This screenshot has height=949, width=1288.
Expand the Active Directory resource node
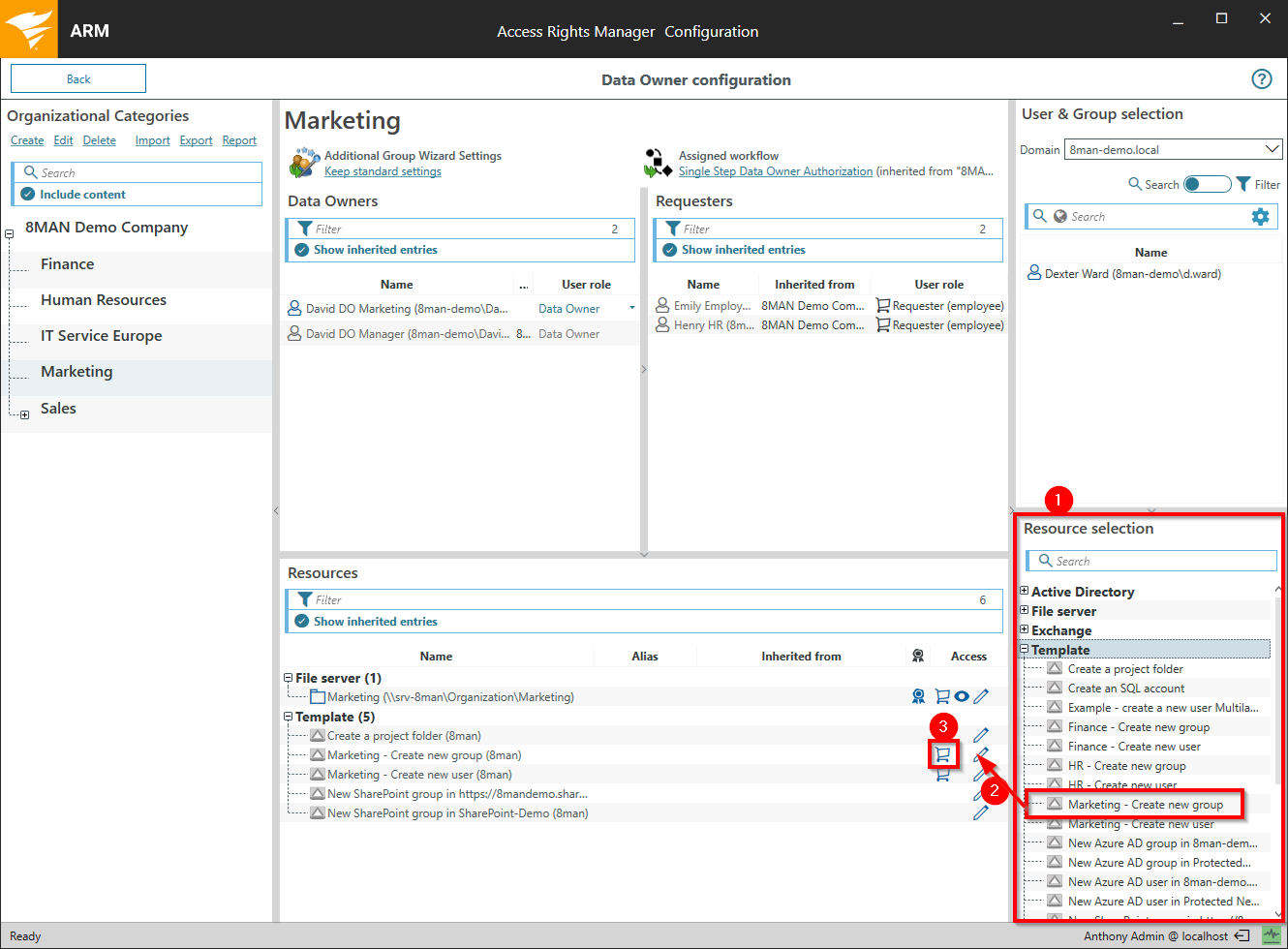(1025, 591)
